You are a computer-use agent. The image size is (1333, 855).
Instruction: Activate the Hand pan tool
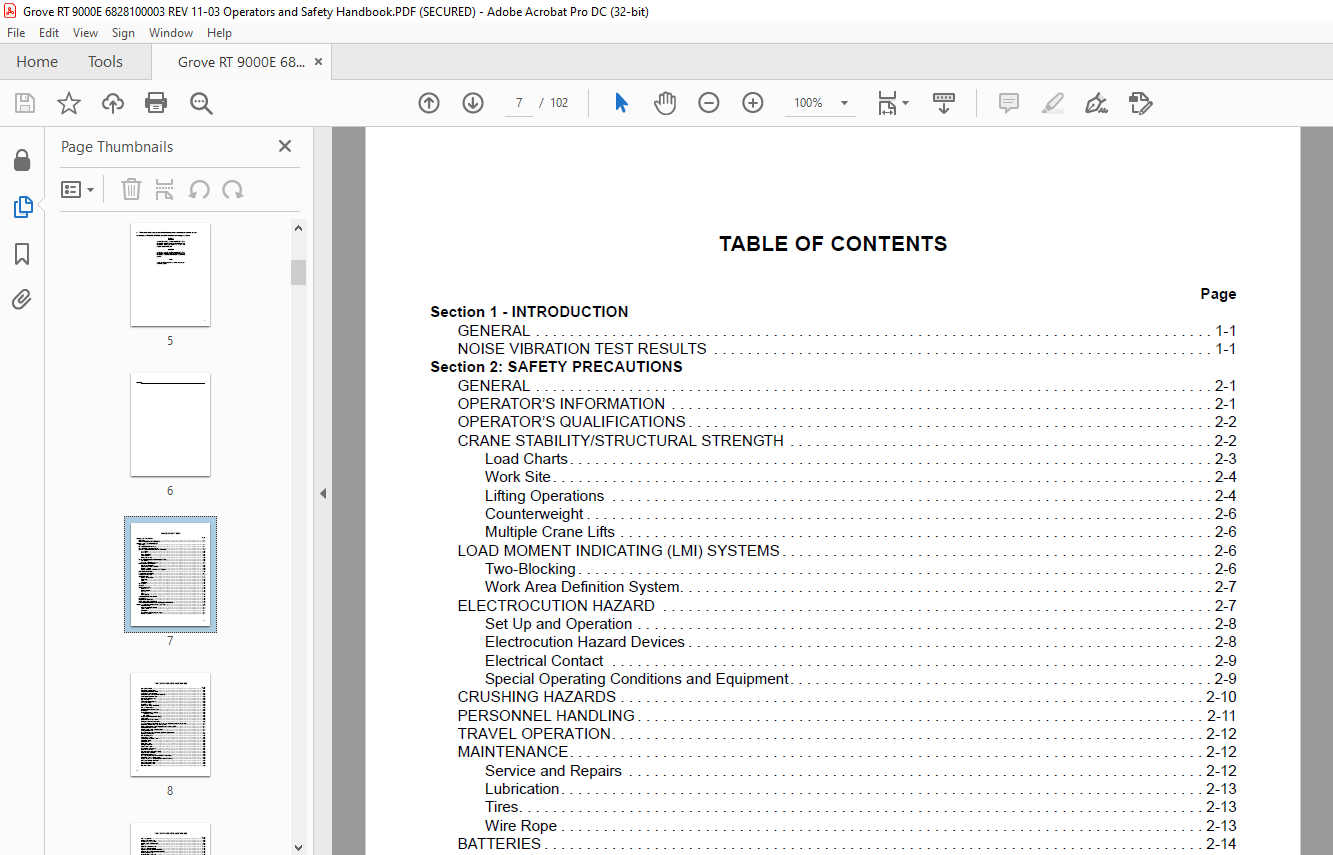point(665,103)
